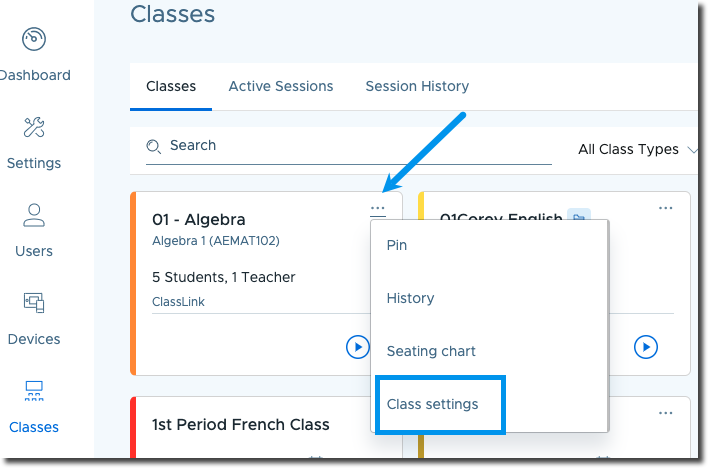708x468 pixels.
Task: Select the Classes sidebar icon
Action: pos(34,391)
